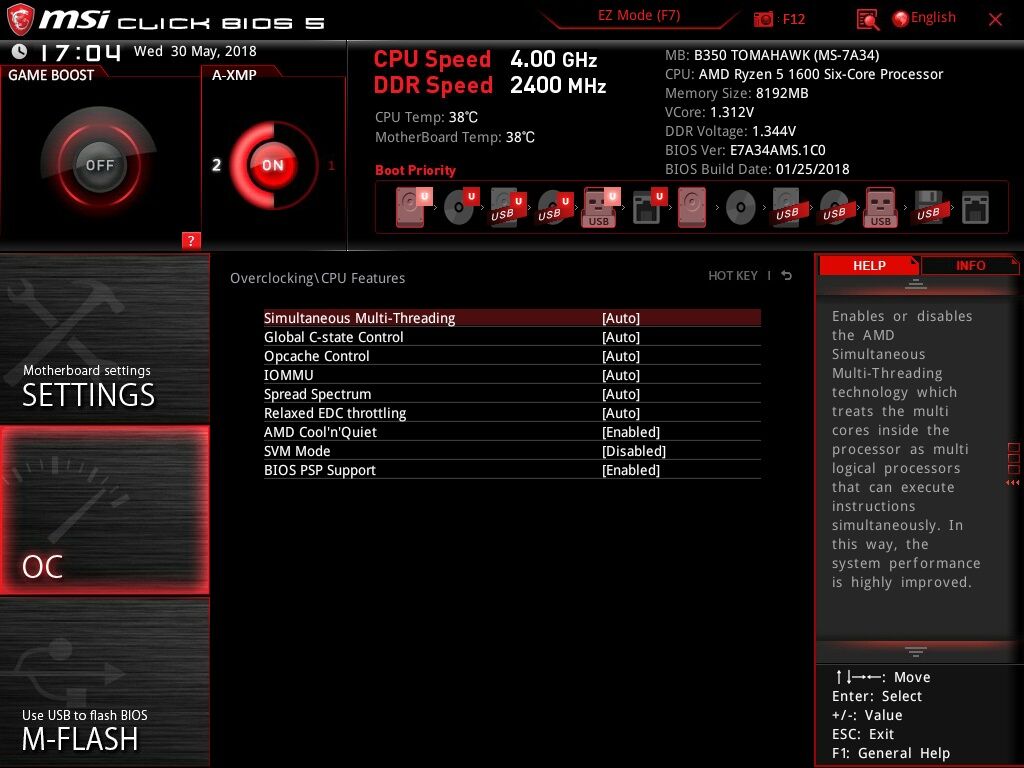This screenshot has width=1024, height=768.
Task: Switch to the INFO tab
Action: coord(970,265)
